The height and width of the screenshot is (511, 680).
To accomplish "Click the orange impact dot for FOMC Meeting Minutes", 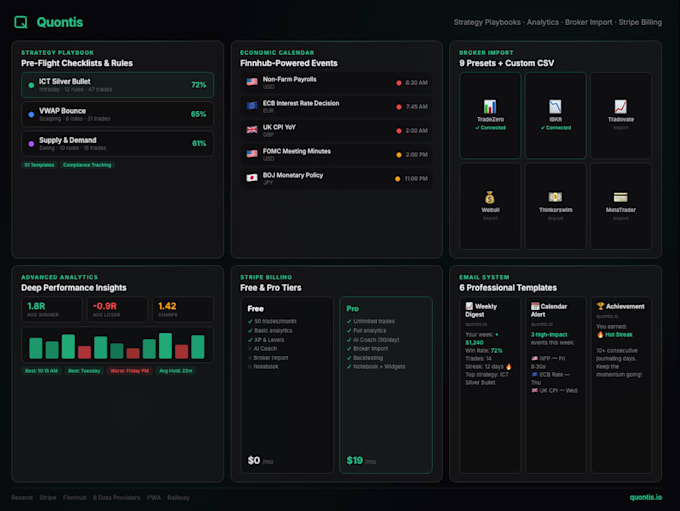I will pos(399,155).
